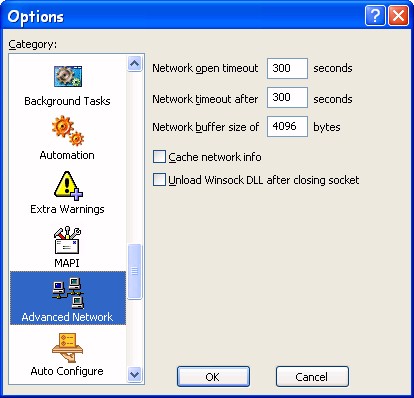Open the Auto Configure category icon
The width and height of the screenshot is (414, 398).
(x=68, y=348)
